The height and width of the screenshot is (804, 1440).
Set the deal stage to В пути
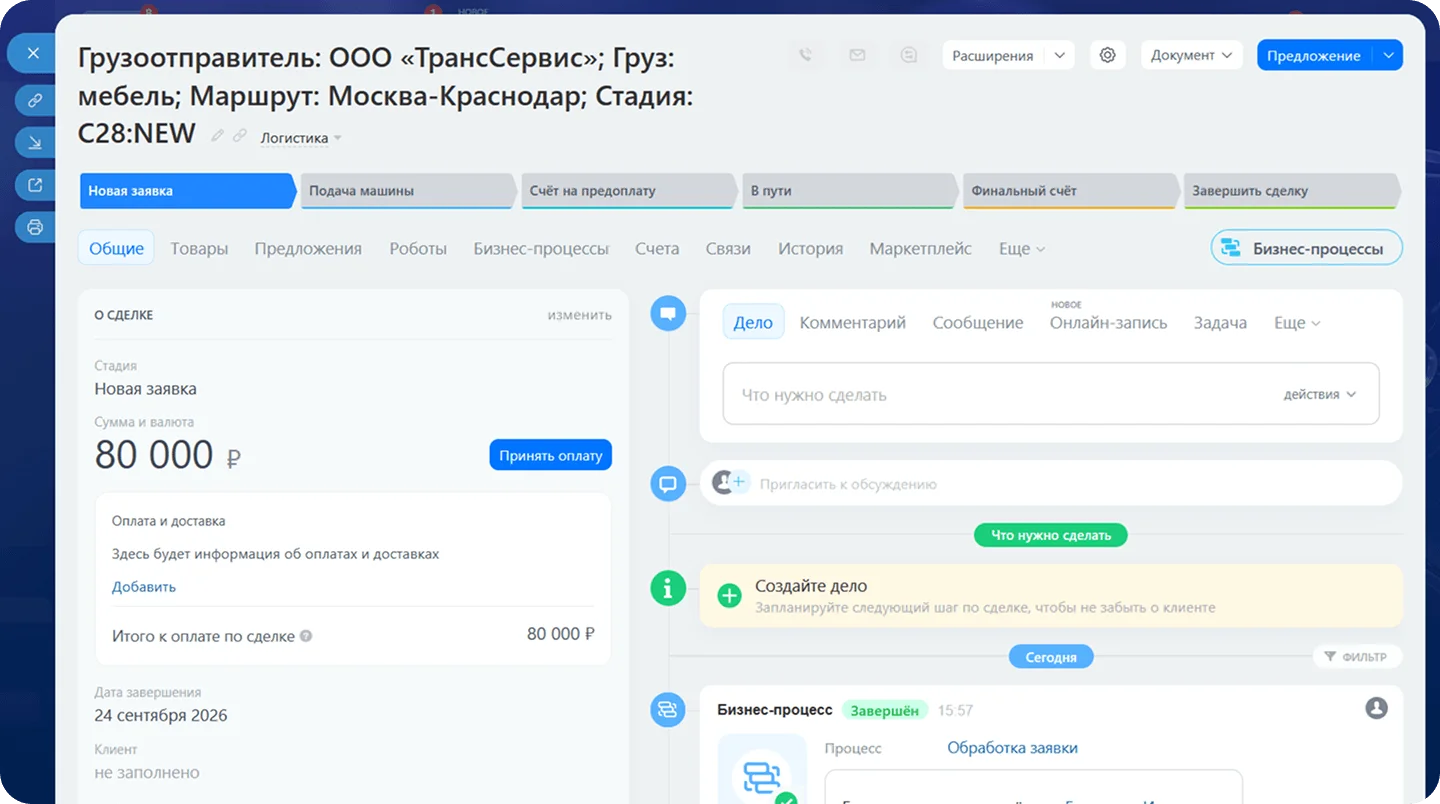pos(849,191)
